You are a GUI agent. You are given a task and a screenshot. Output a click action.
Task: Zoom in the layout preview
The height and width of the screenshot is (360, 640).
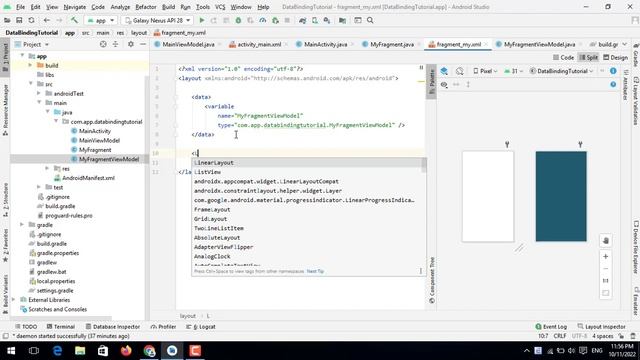tap(606, 256)
